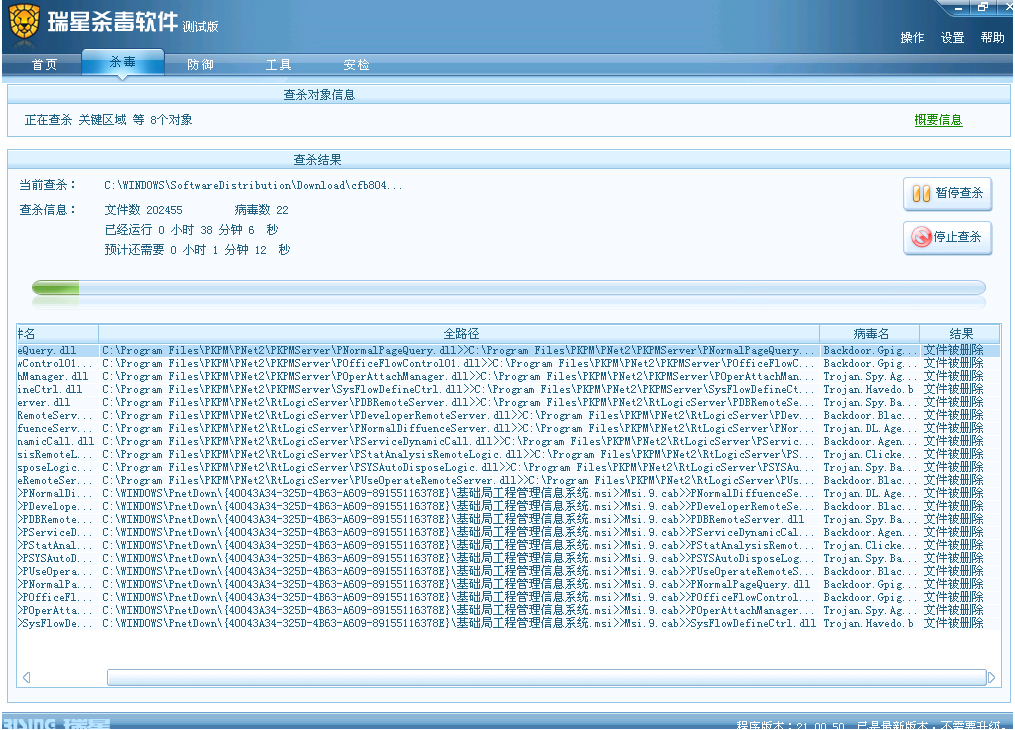Select the sisRemoteL... result row
This screenshot has width=1015, height=730.
[x=509, y=454]
